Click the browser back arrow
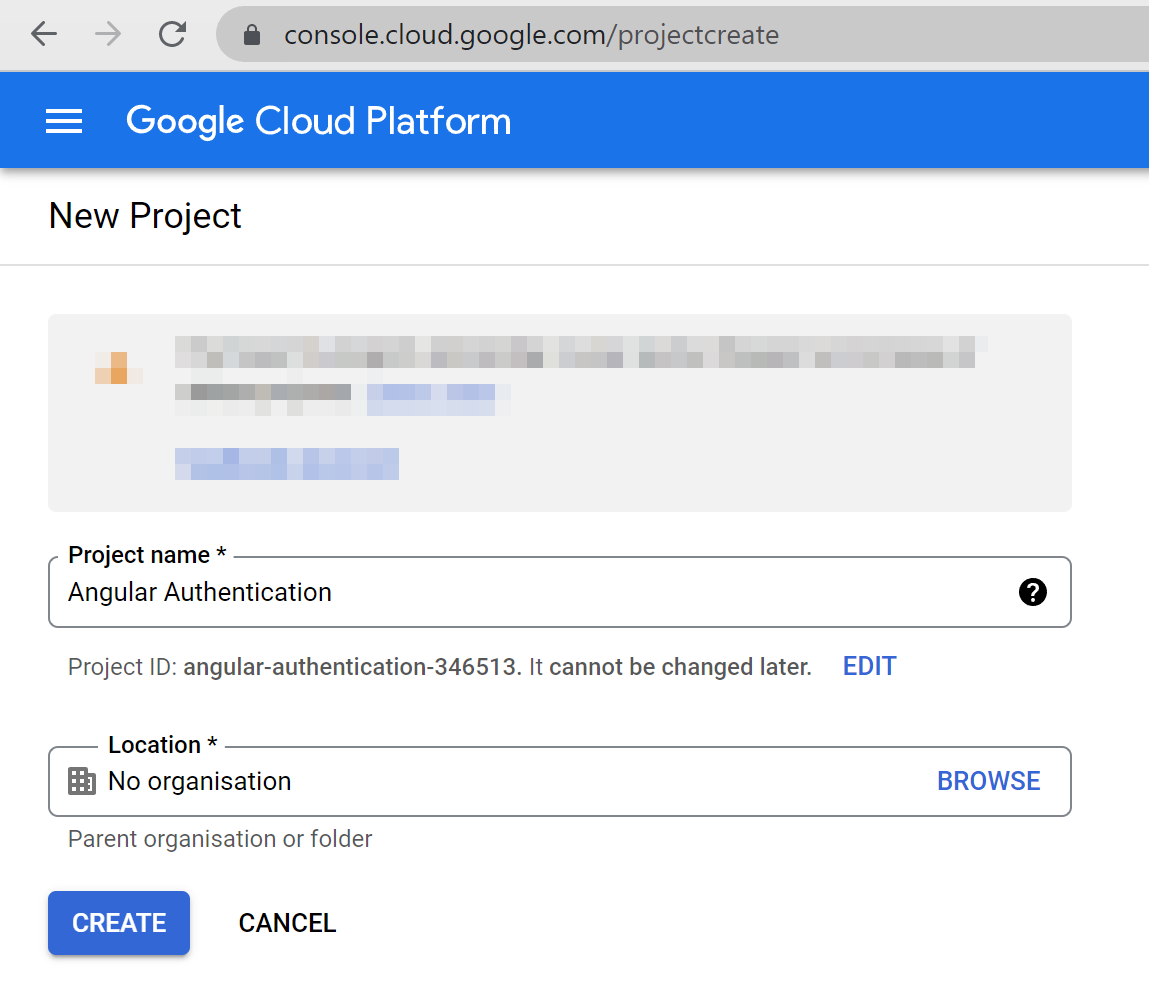This screenshot has height=993, width=1149. (x=44, y=35)
